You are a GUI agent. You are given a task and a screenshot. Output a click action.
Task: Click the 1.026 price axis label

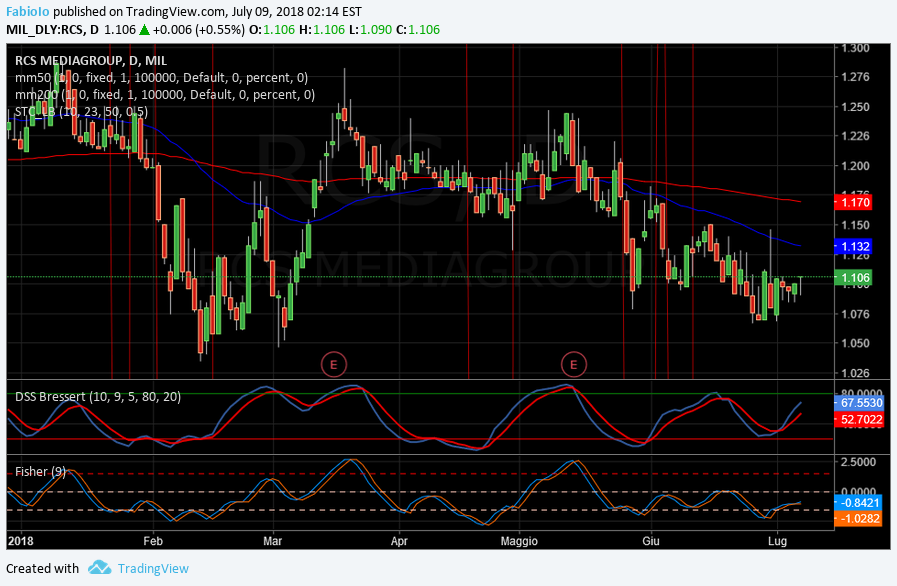[x=855, y=373]
